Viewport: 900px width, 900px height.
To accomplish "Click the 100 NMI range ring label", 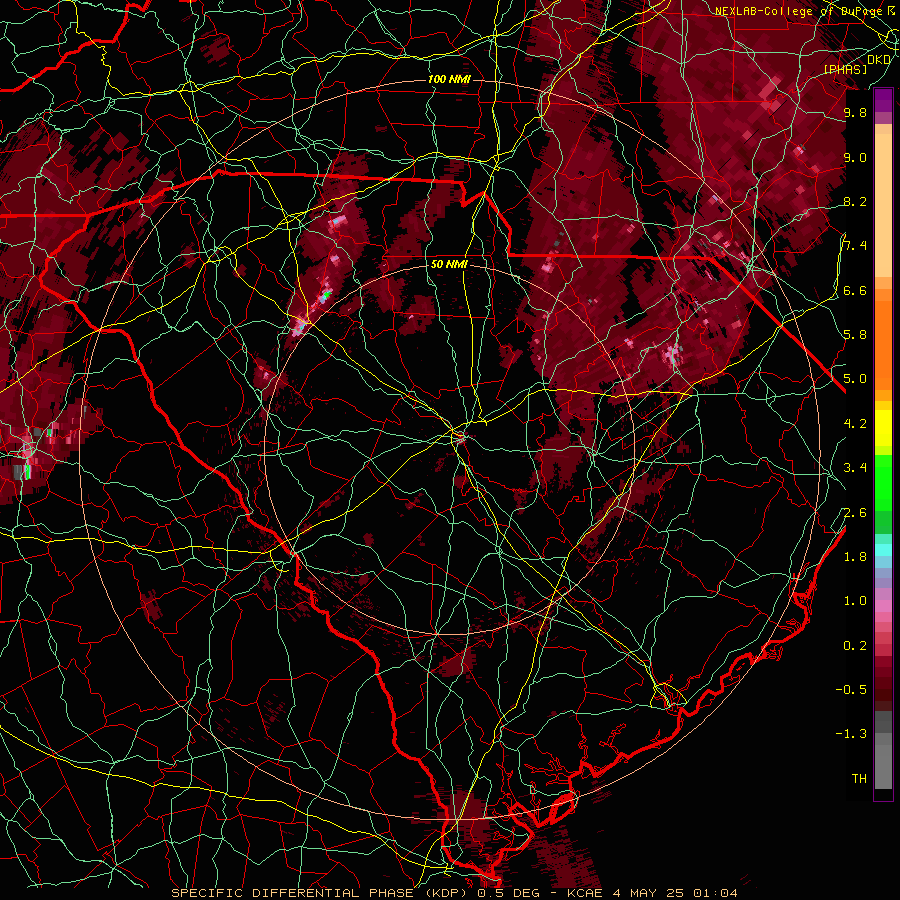I will point(449,79).
